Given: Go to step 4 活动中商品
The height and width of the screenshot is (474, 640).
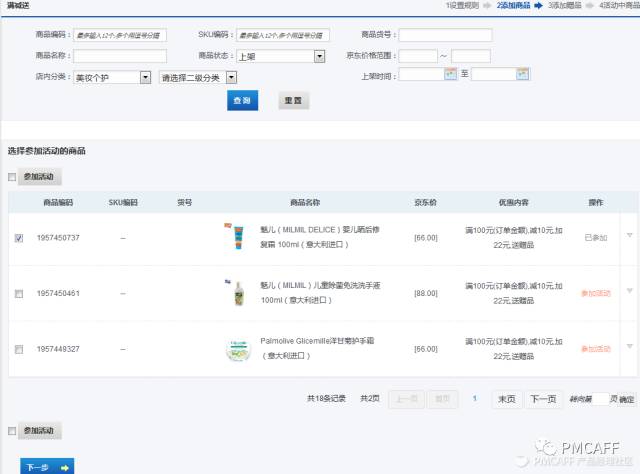Looking at the screenshot, I should (x=619, y=5).
